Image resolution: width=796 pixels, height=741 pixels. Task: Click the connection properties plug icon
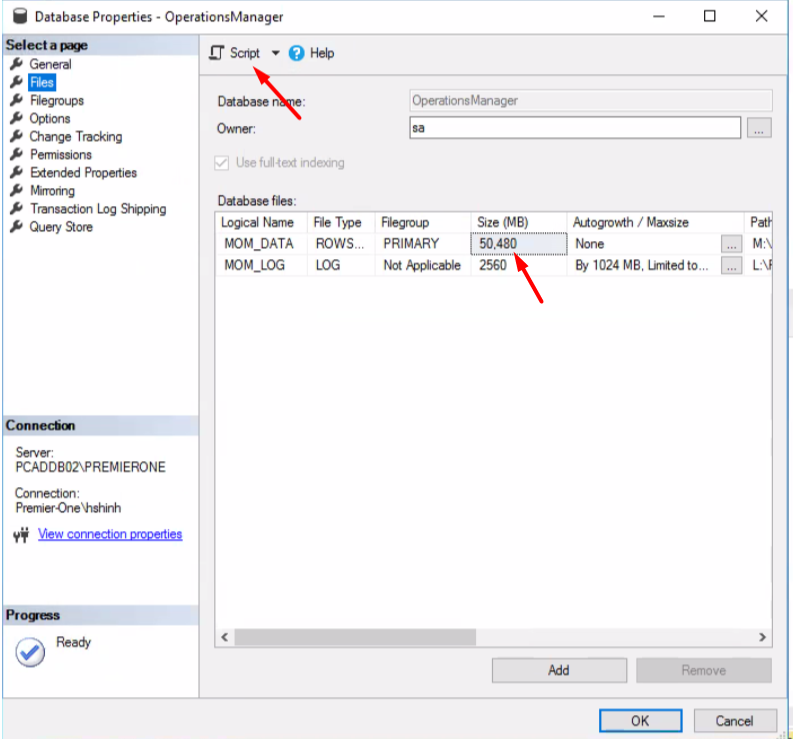pyautogui.click(x=21, y=535)
